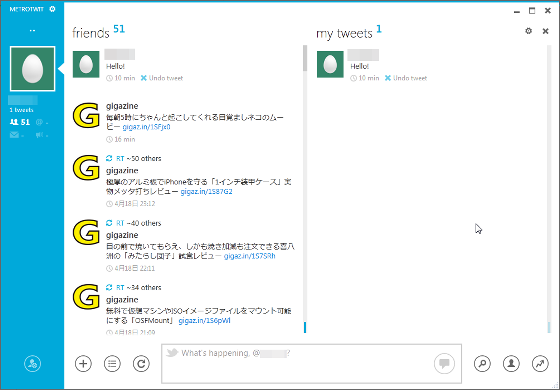Image resolution: width=560 pixels, height=390 pixels.
Task: Maximize the MetroTwit window
Action: point(532,11)
